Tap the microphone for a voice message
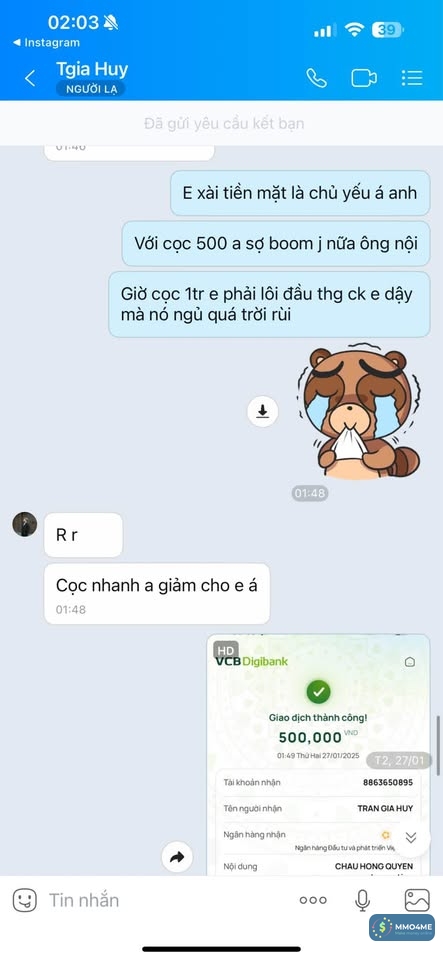This screenshot has height=960, width=443. pos(362,900)
